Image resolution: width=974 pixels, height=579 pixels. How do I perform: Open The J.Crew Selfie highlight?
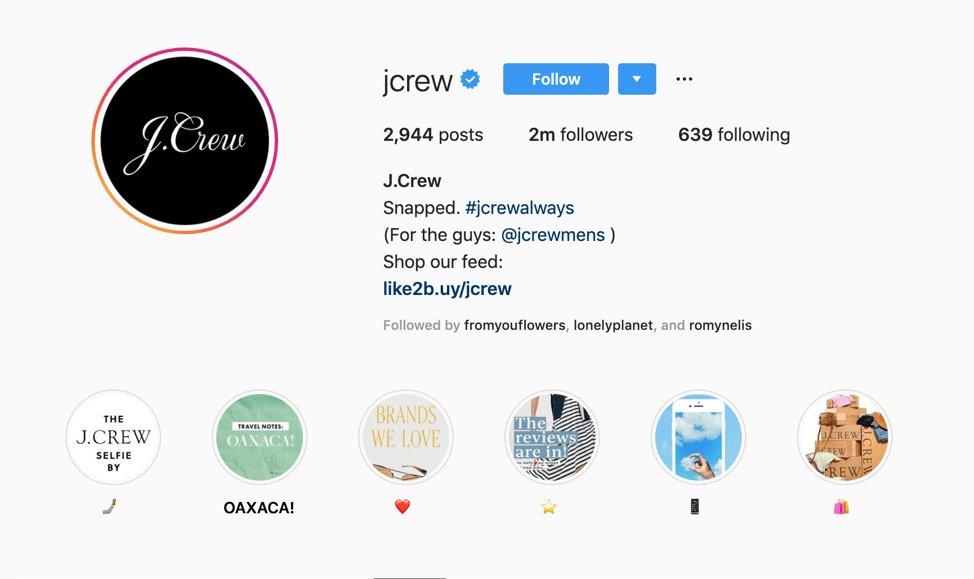tap(113, 437)
